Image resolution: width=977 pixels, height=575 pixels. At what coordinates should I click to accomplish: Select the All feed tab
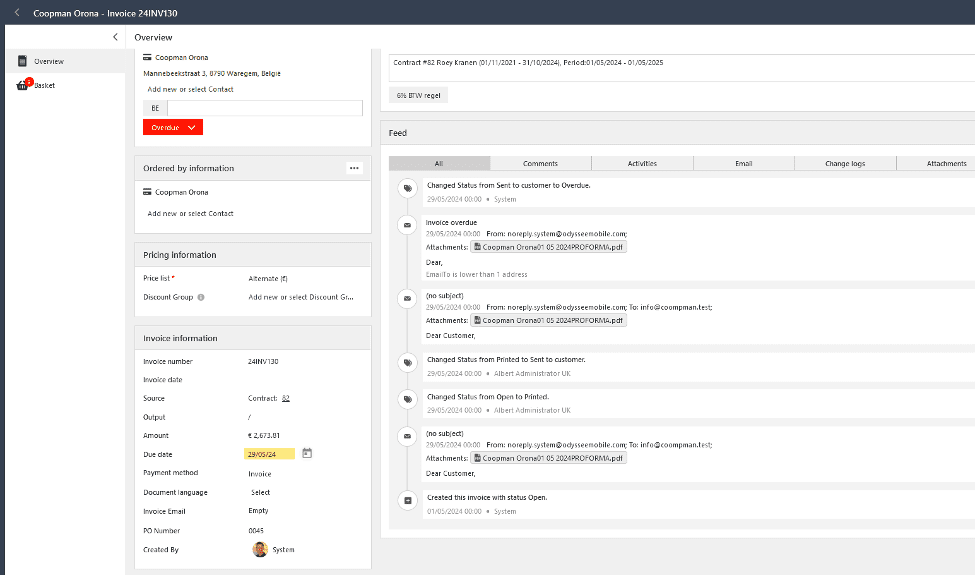point(439,163)
